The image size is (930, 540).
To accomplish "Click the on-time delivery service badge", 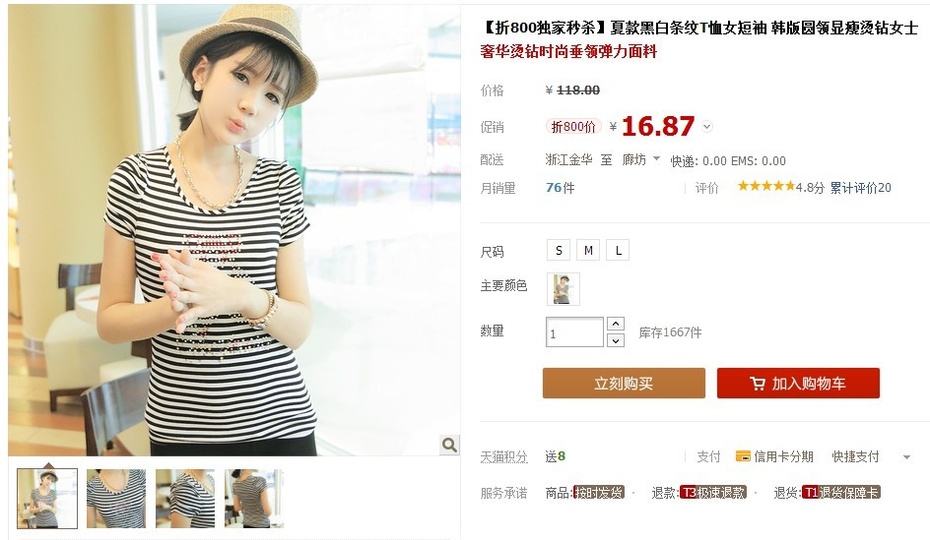I will tap(598, 493).
